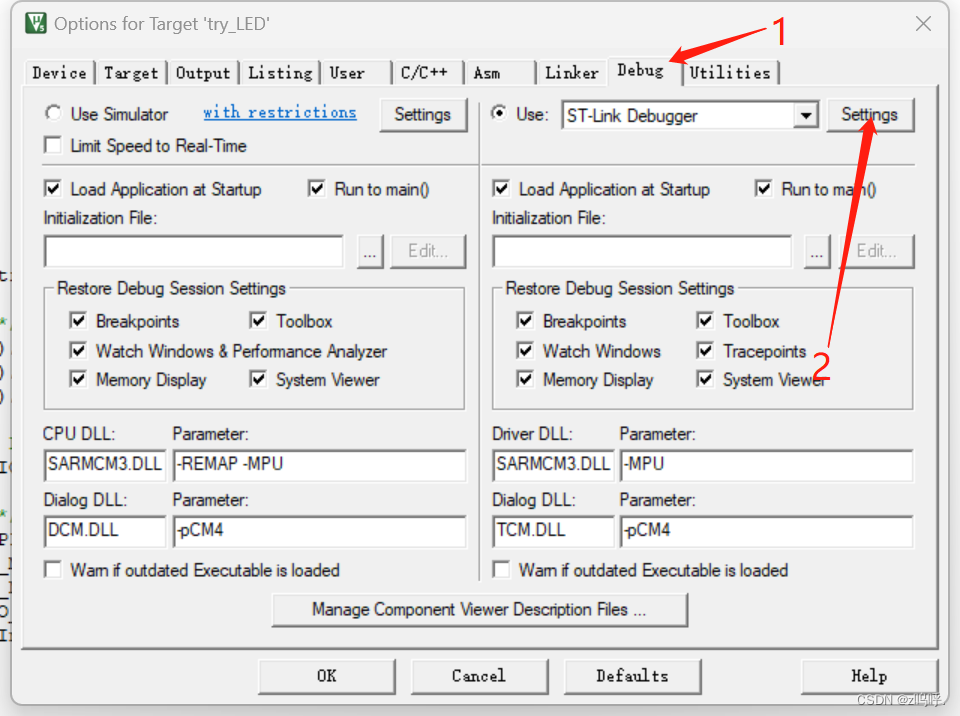
Task: Click the DCM.DLL dialog DLL field
Action: pyautogui.click(x=105, y=530)
